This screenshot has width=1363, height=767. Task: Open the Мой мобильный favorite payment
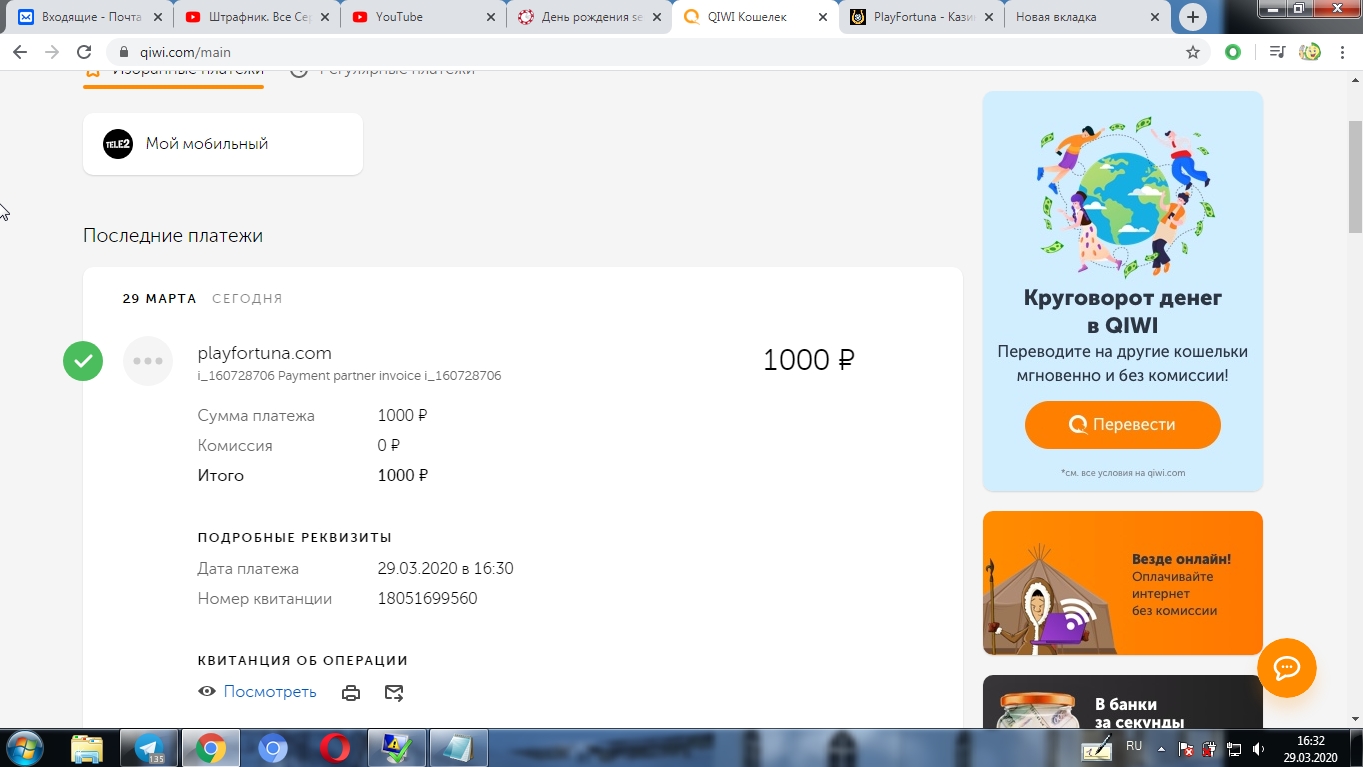pos(223,144)
